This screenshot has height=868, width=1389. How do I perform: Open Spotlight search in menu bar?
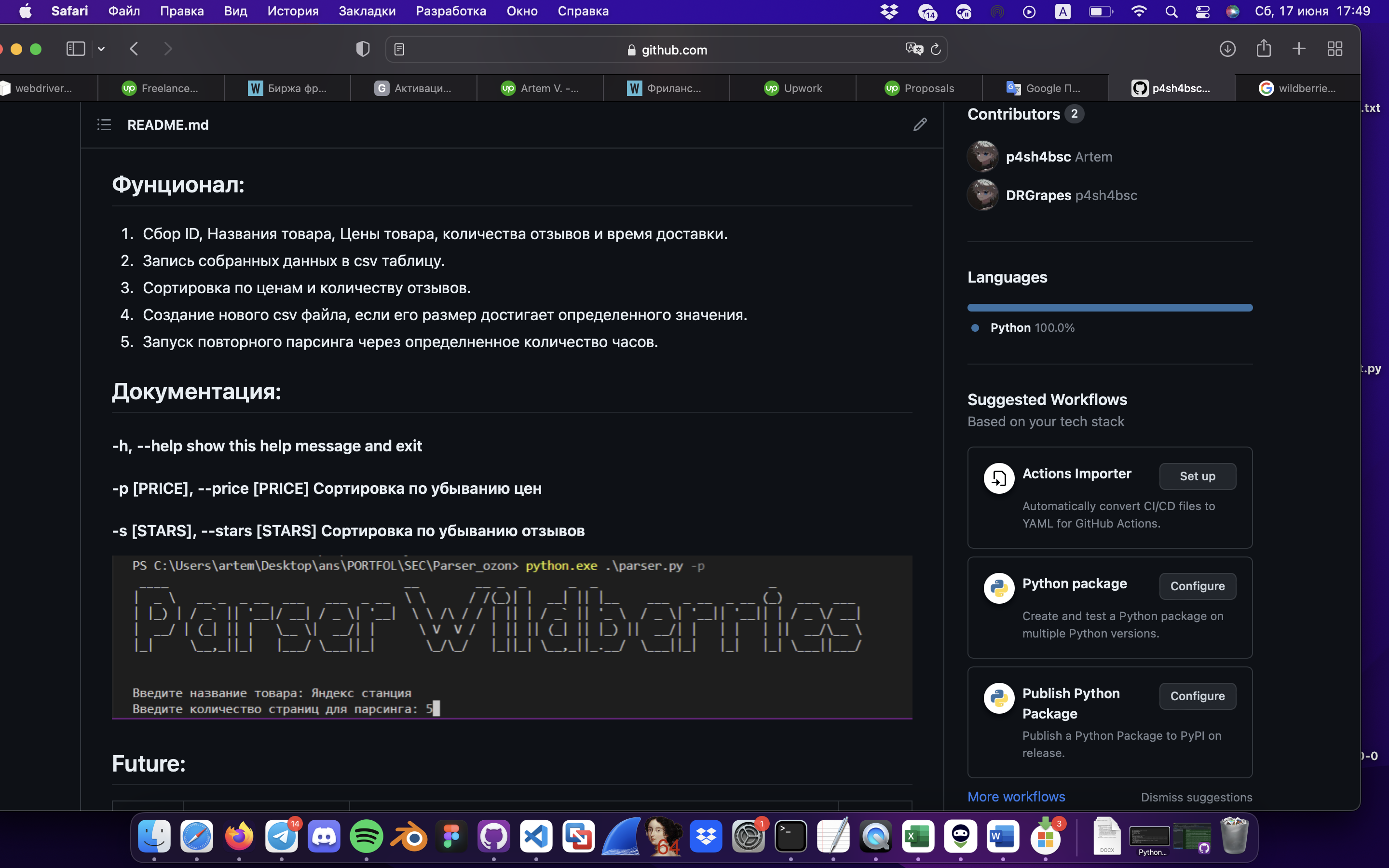click(x=1171, y=12)
